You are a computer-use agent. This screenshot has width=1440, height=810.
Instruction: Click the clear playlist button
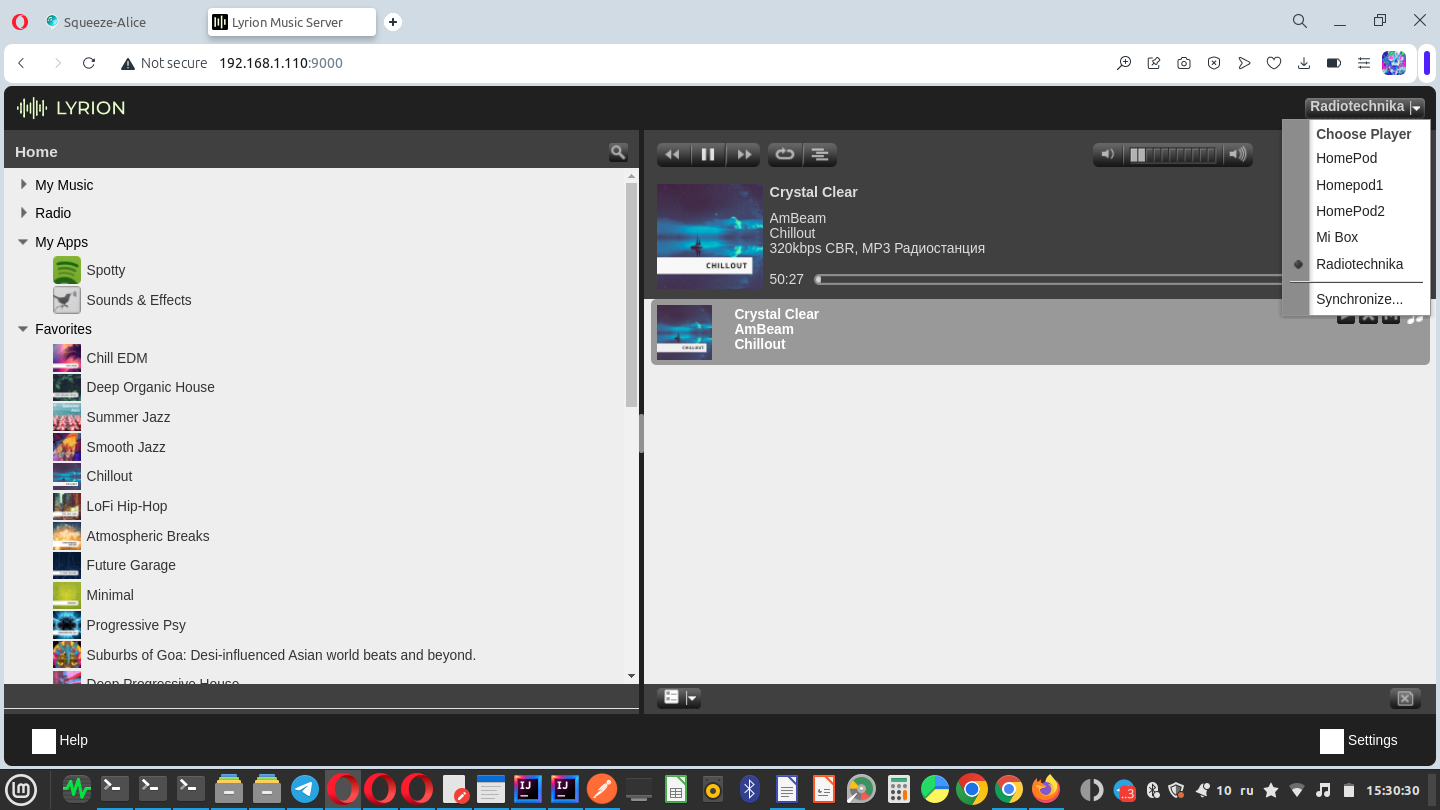point(1405,698)
